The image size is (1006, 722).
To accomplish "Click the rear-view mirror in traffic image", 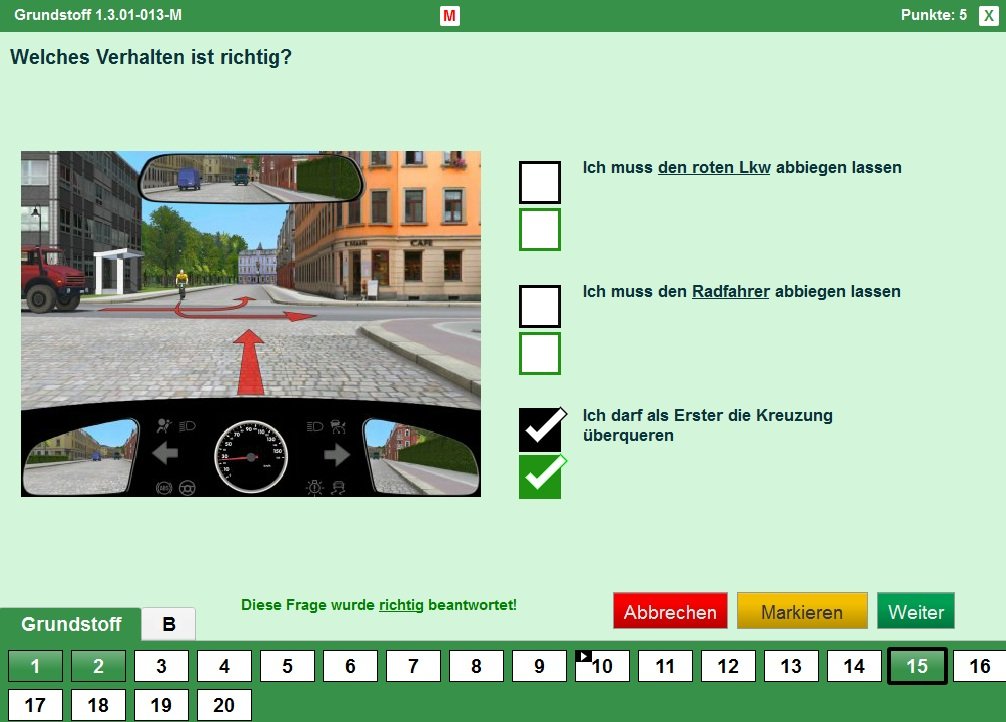I will tap(250, 178).
